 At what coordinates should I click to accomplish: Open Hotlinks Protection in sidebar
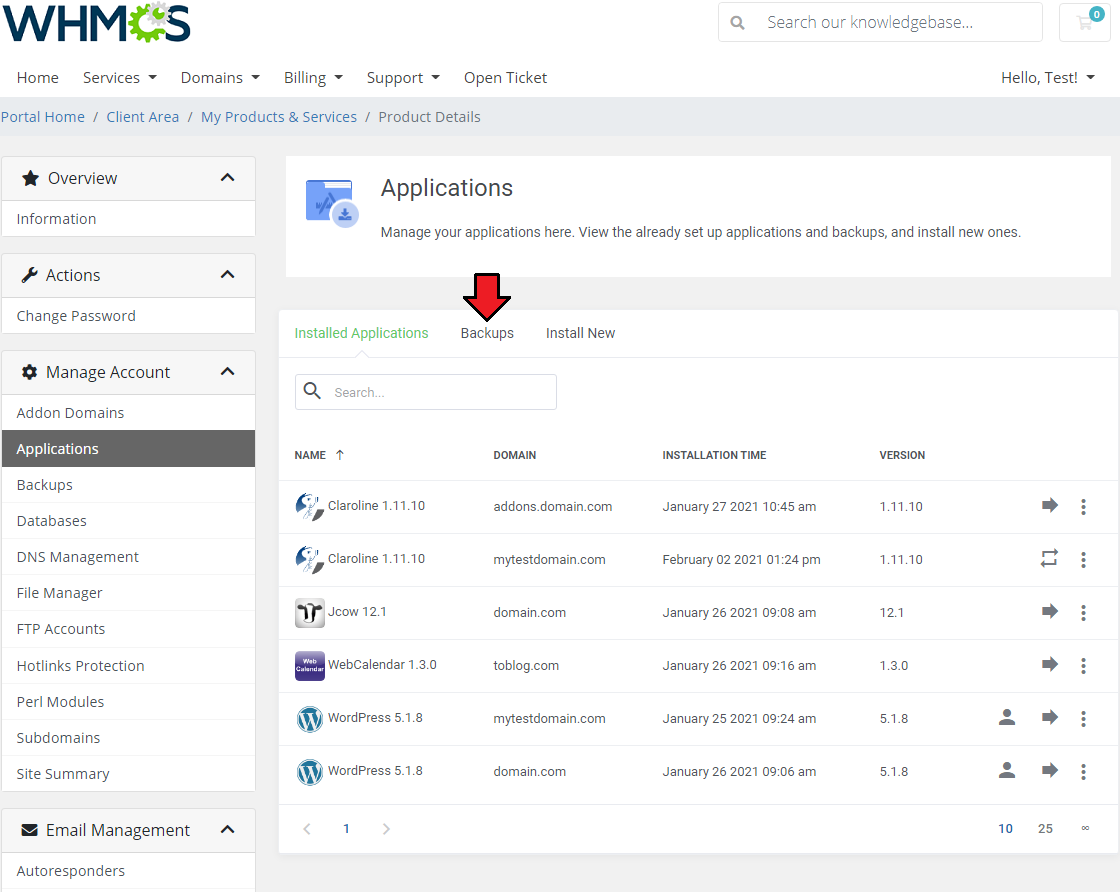point(129,666)
